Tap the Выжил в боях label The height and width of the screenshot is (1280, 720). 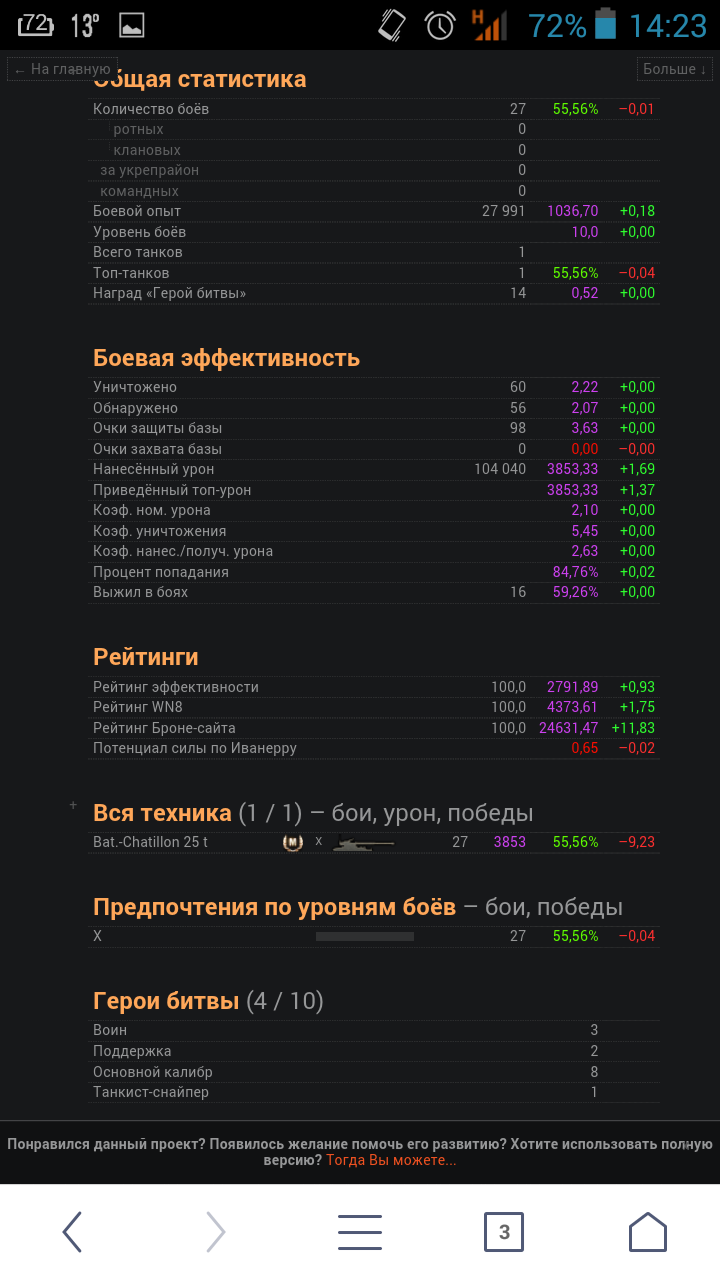click(x=140, y=592)
